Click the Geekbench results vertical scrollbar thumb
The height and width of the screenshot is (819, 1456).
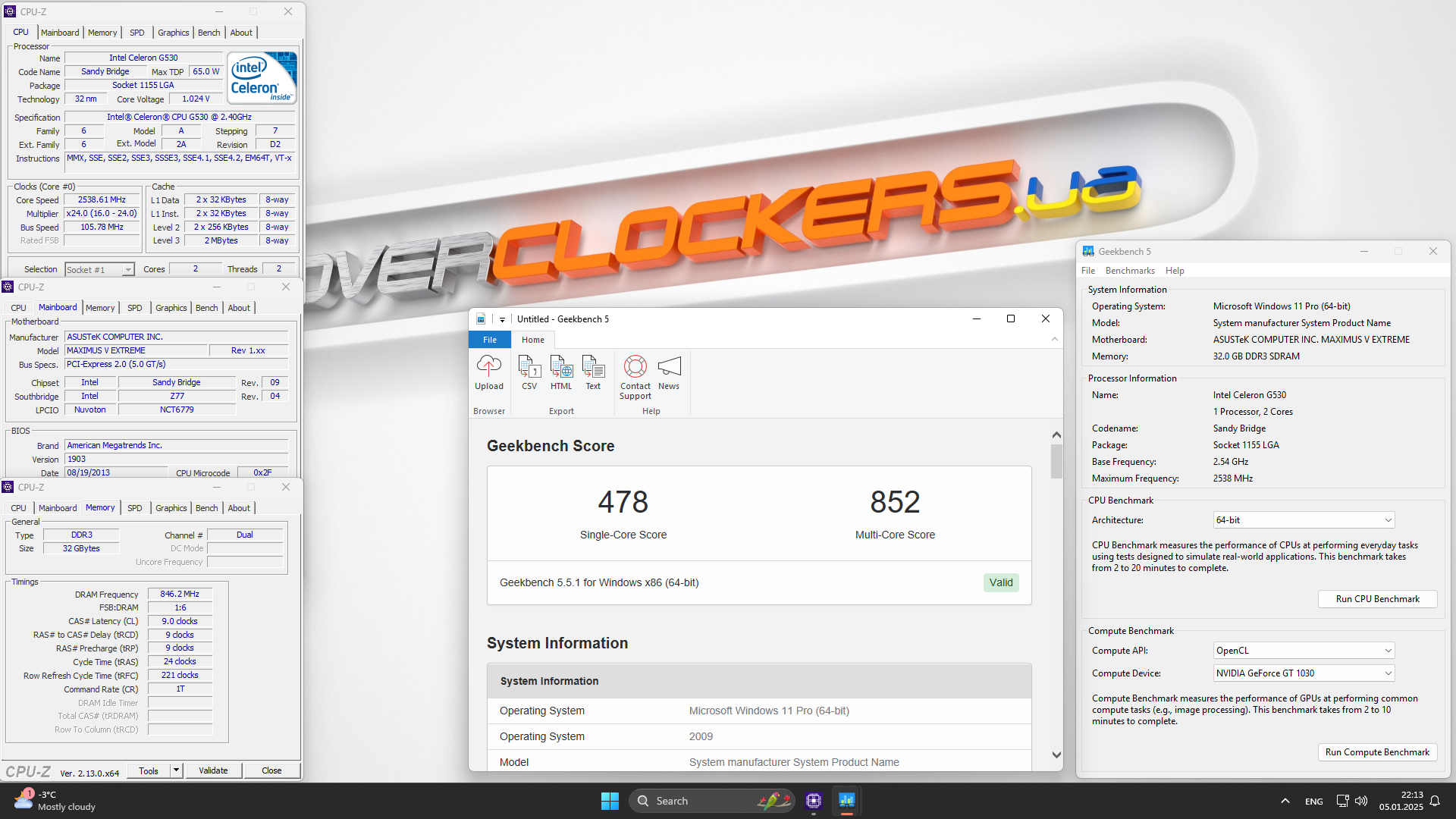(x=1056, y=461)
